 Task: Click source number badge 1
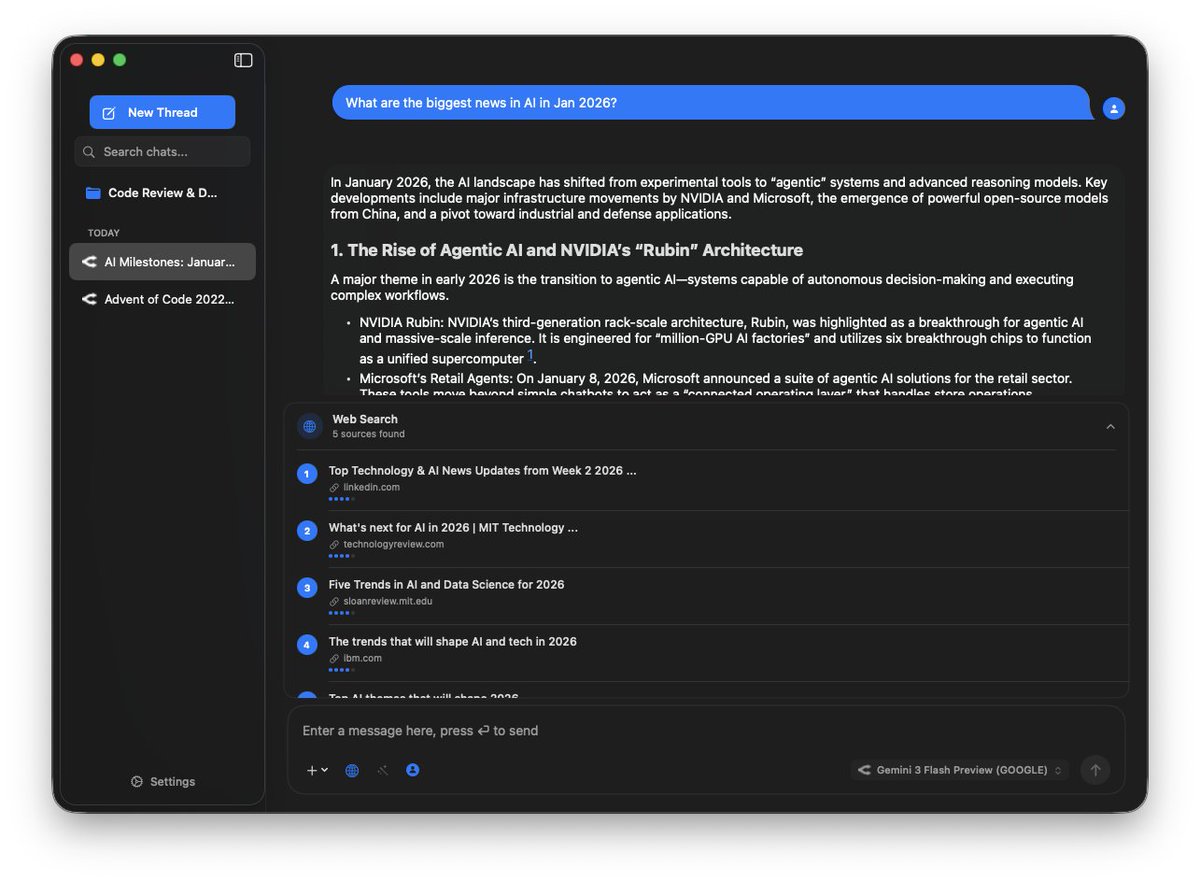click(307, 474)
